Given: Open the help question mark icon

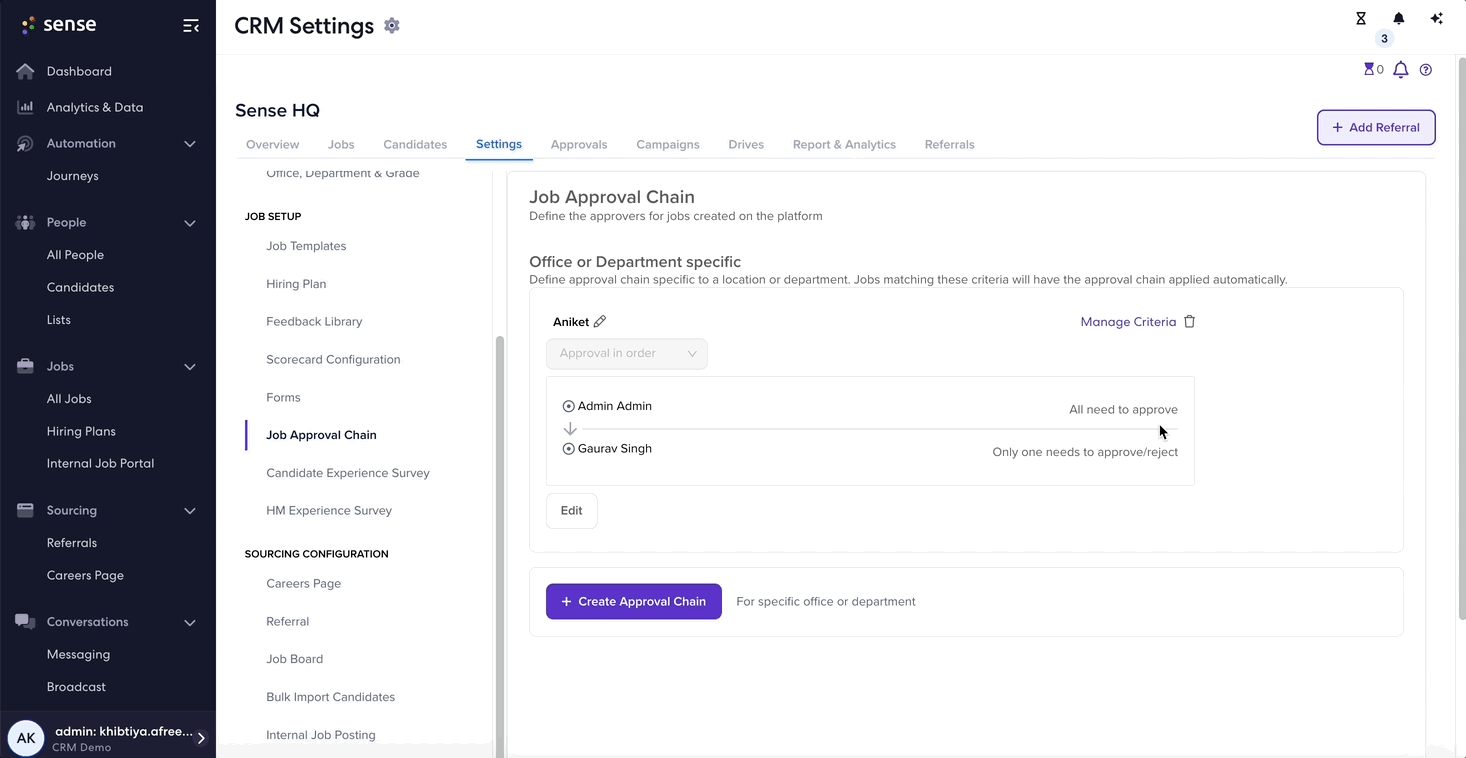Looking at the screenshot, I should click(x=1426, y=70).
